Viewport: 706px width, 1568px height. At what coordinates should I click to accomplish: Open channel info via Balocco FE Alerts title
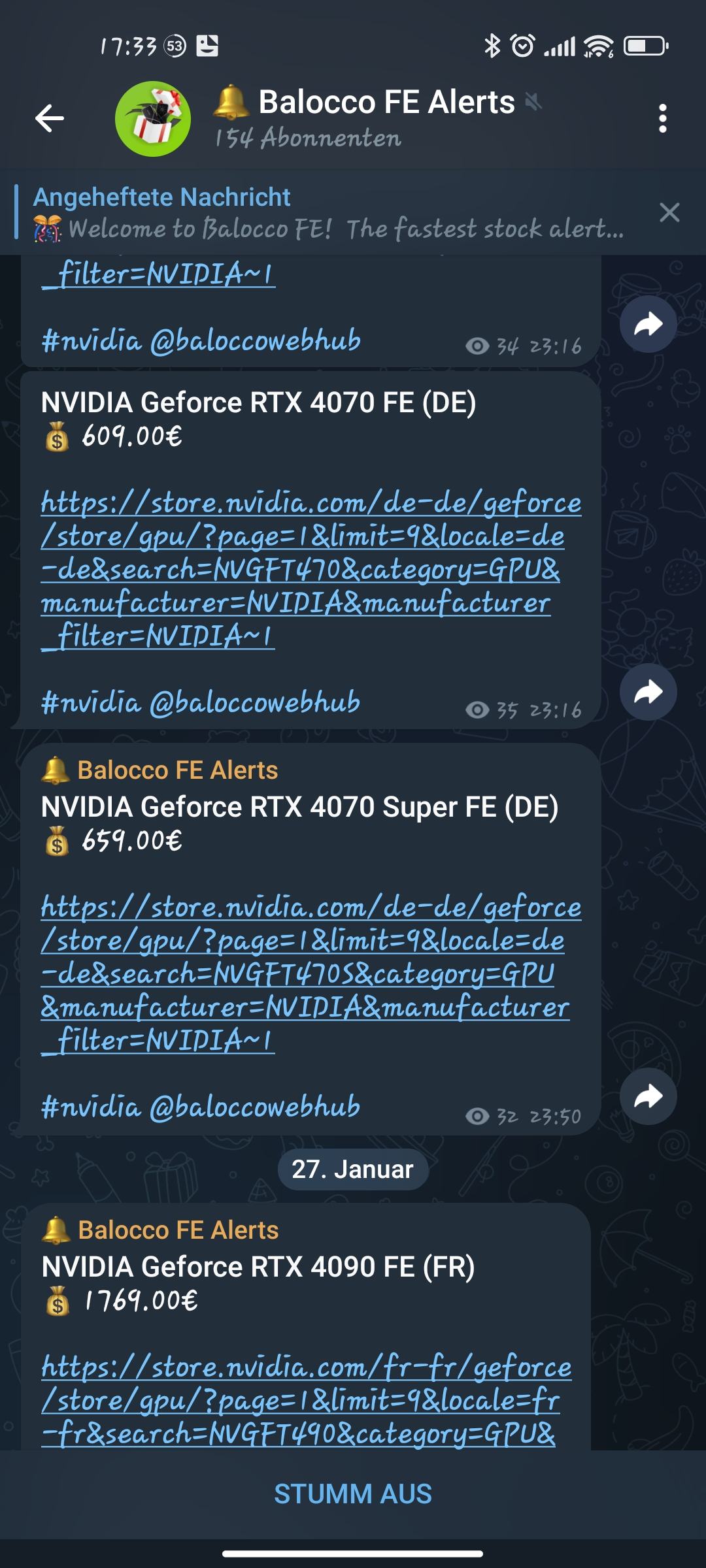coord(386,103)
